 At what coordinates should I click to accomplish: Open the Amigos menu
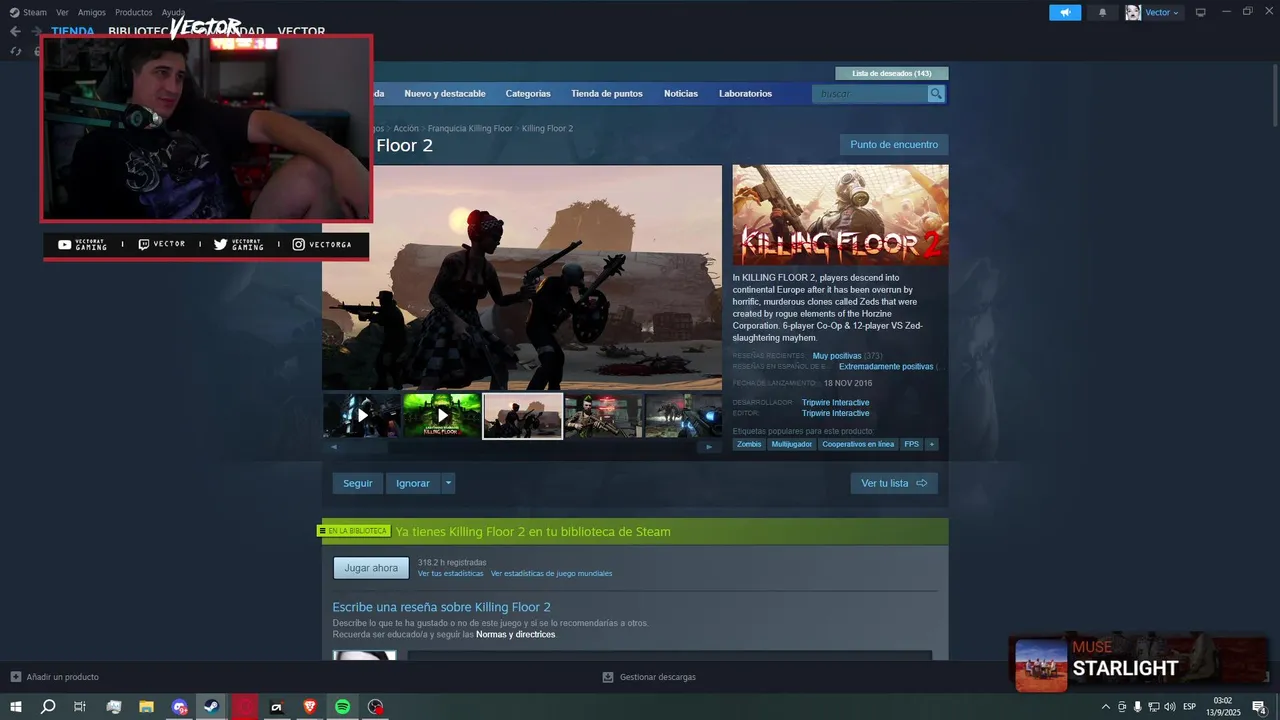pos(92,12)
